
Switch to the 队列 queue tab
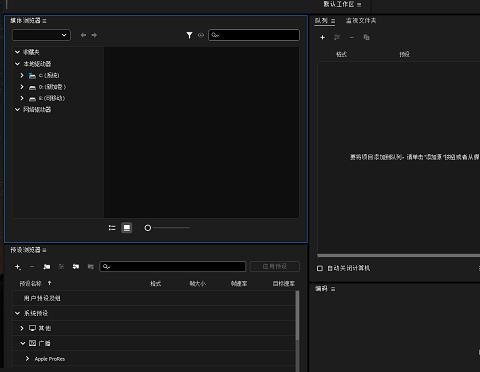tap(321, 21)
